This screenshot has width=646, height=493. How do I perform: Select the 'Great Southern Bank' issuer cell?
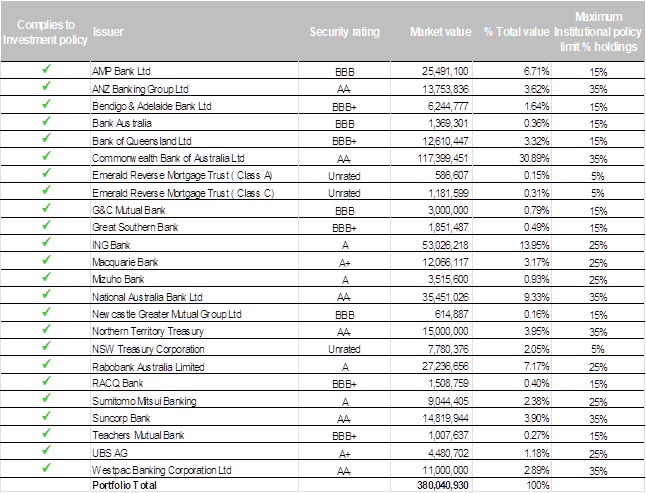pos(135,227)
